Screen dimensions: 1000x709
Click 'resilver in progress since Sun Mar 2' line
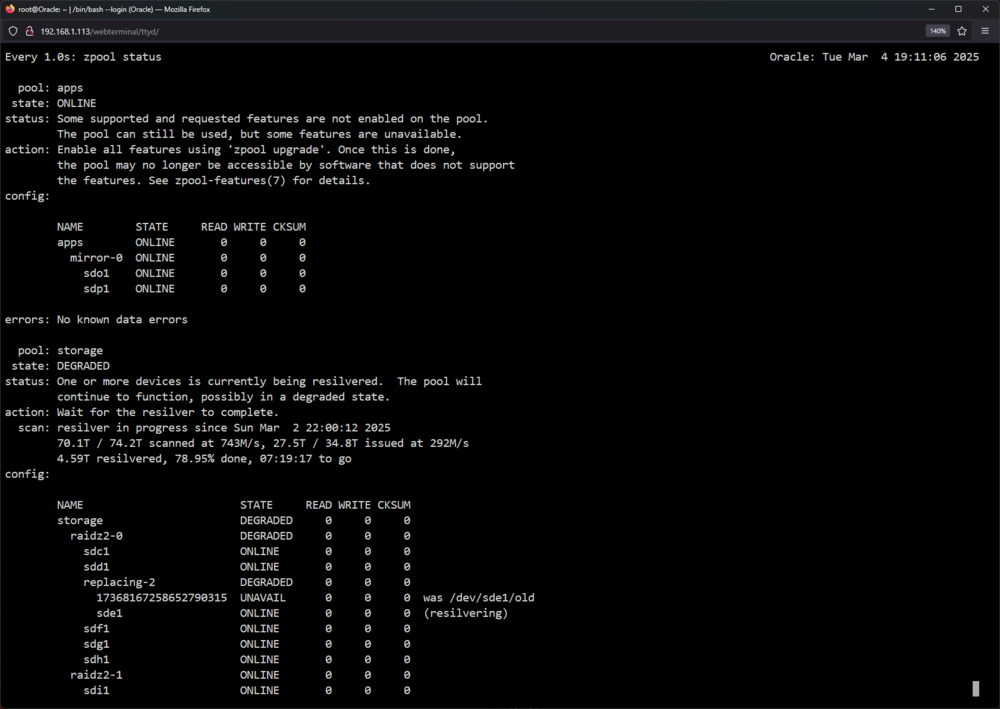click(x=204, y=428)
